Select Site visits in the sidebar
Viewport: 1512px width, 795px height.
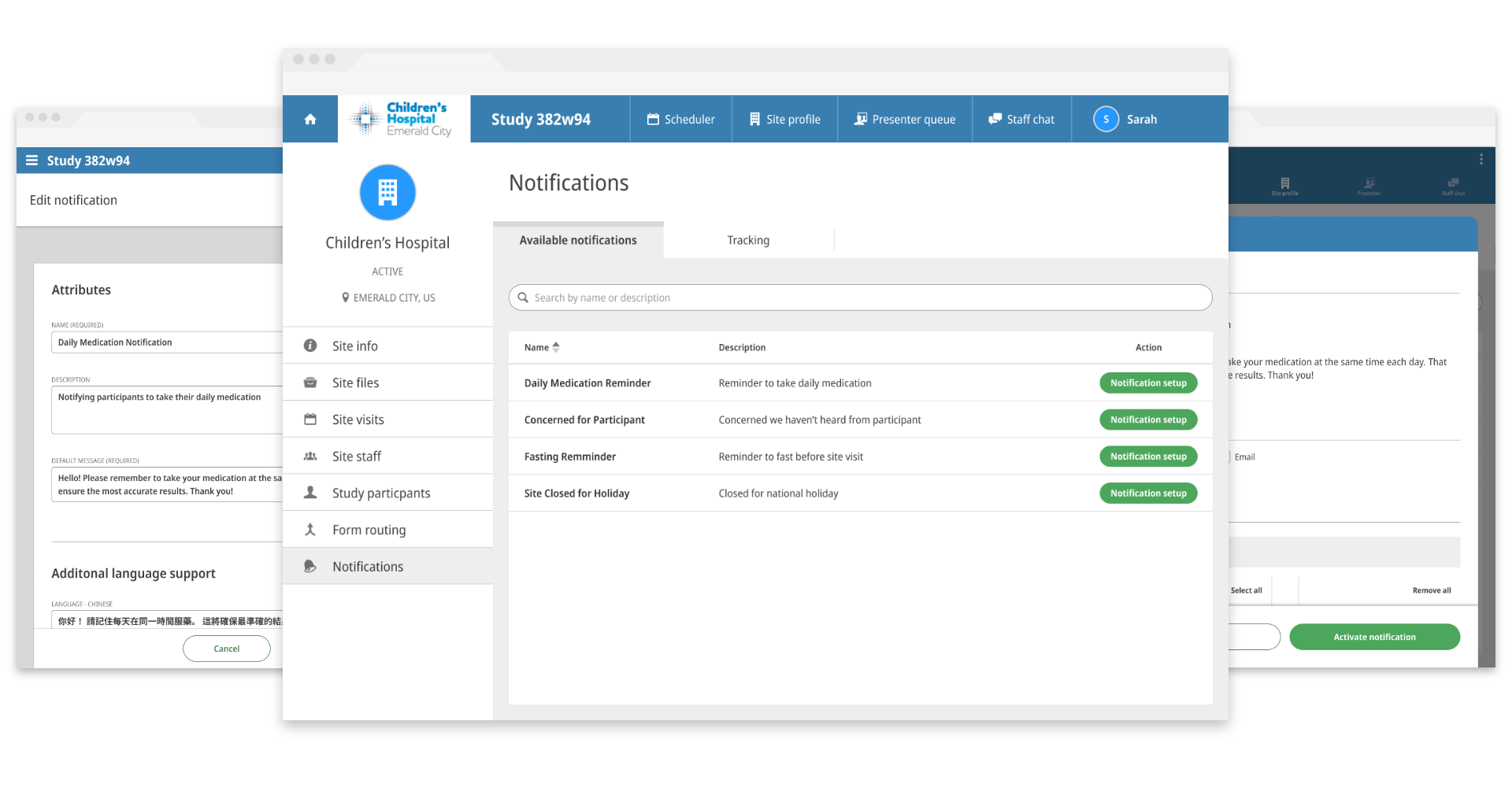coord(358,419)
